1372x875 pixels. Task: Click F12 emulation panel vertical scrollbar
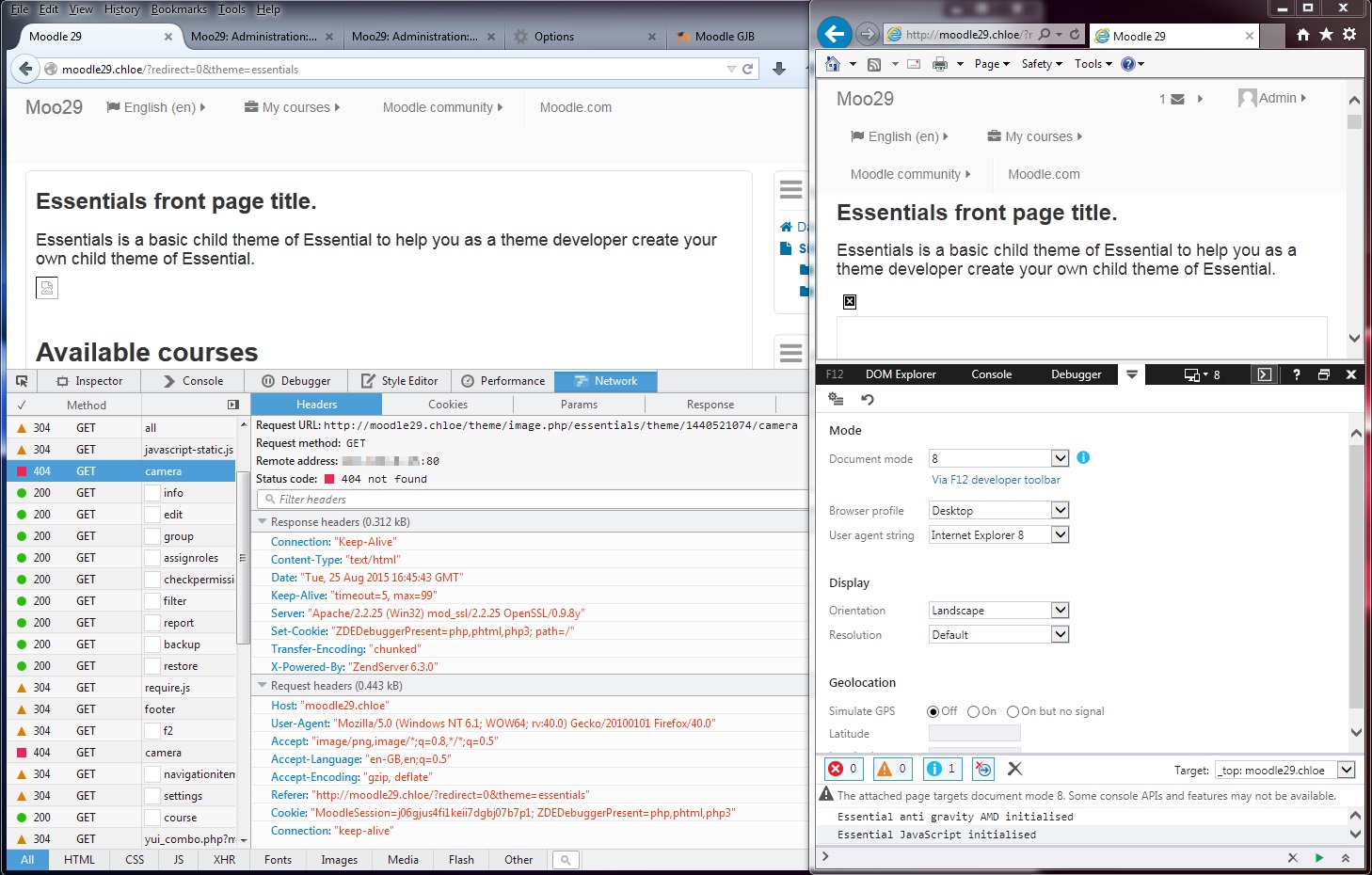1356,579
